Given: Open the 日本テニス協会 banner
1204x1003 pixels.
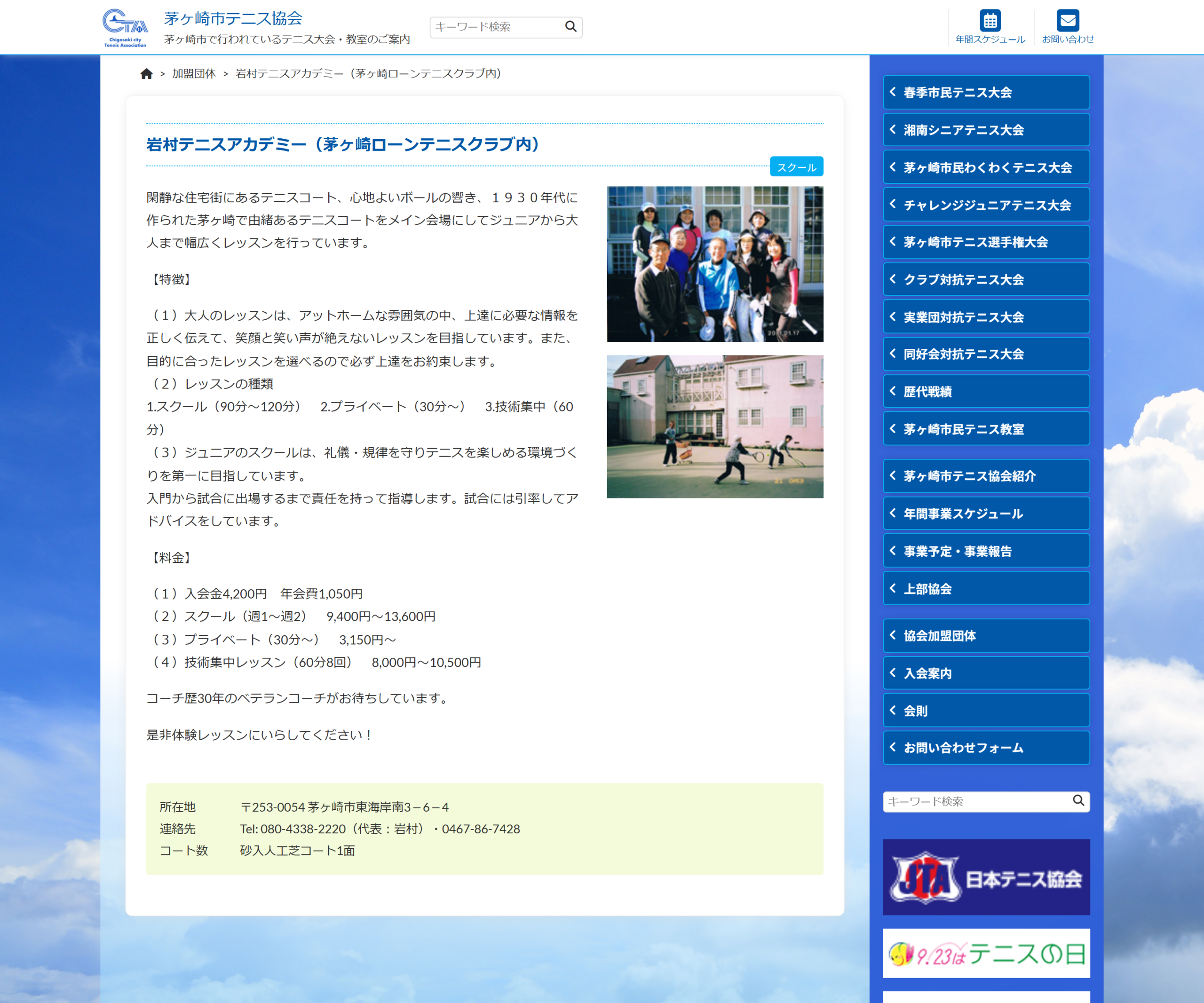Looking at the screenshot, I should pos(986,877).
